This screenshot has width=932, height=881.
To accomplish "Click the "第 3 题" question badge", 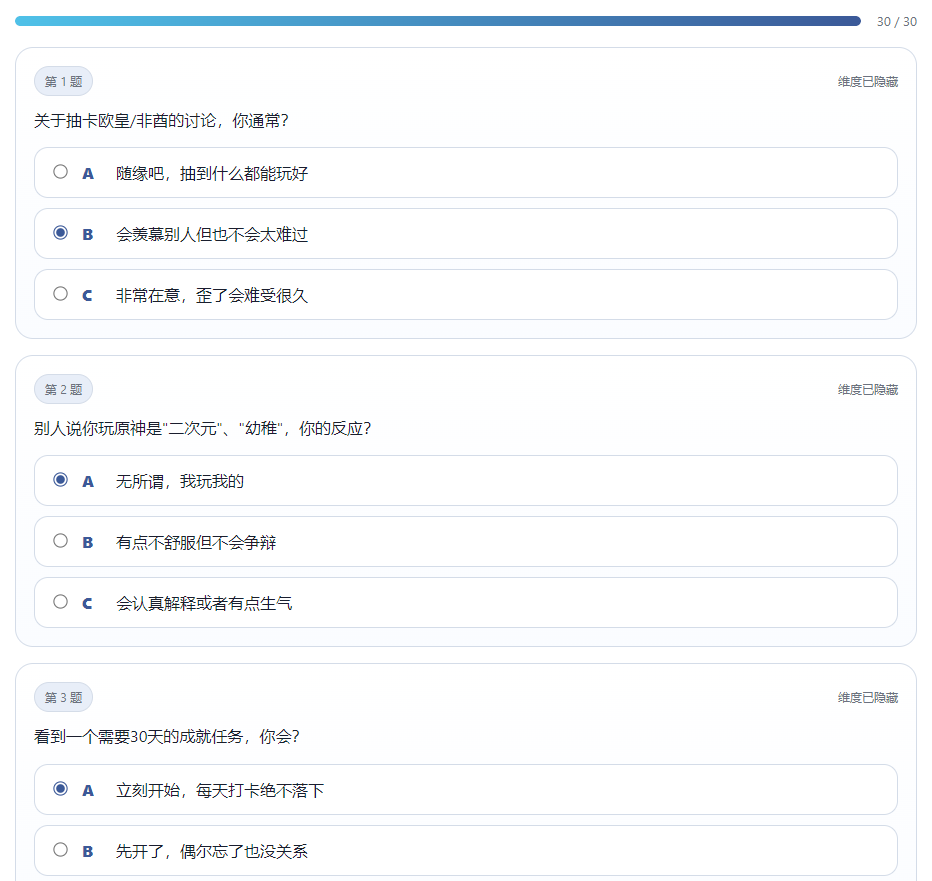I will [63, 697].
